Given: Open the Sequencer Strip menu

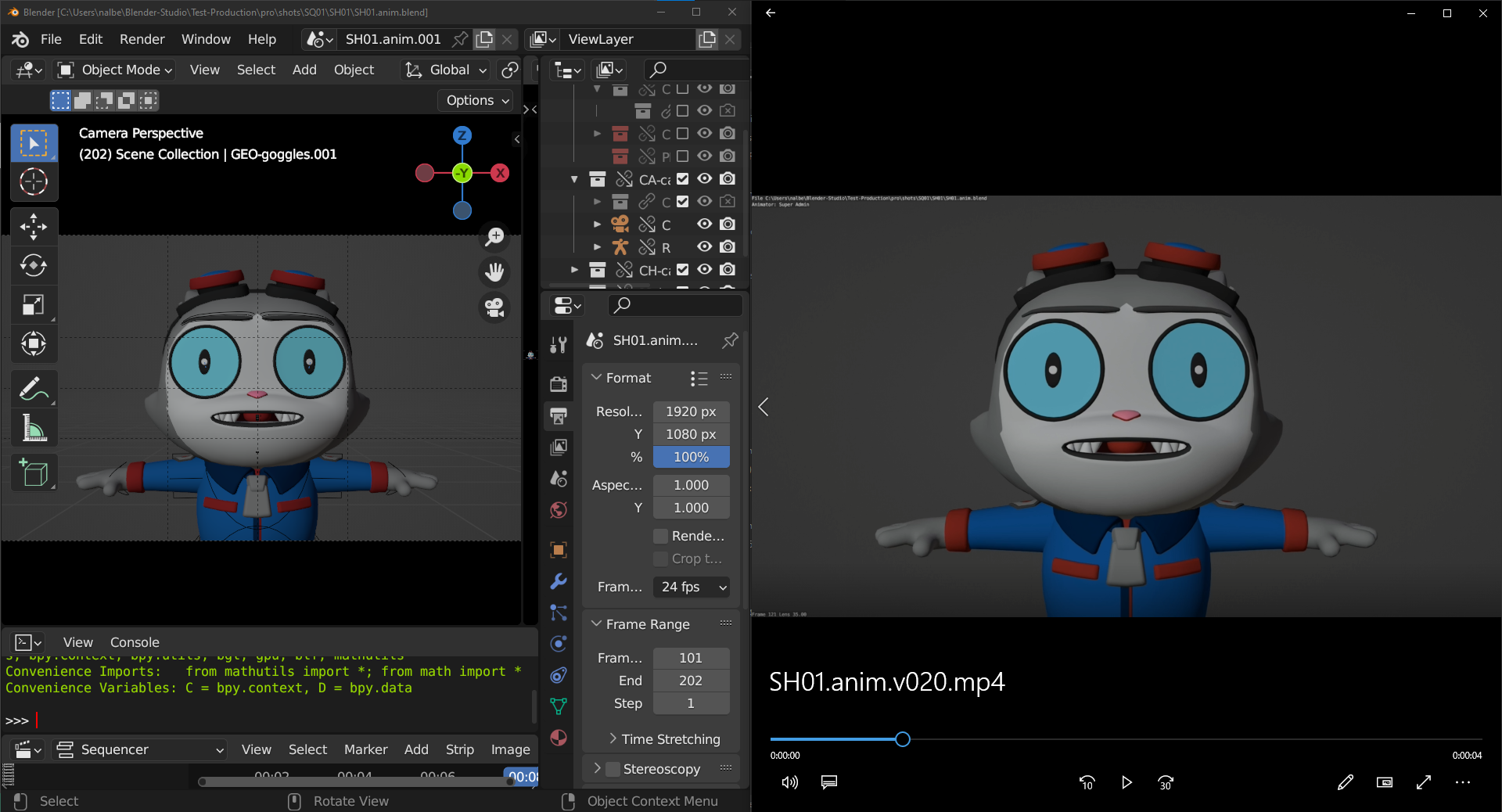Looking at the screenshot, I should [x=460, y=749].
